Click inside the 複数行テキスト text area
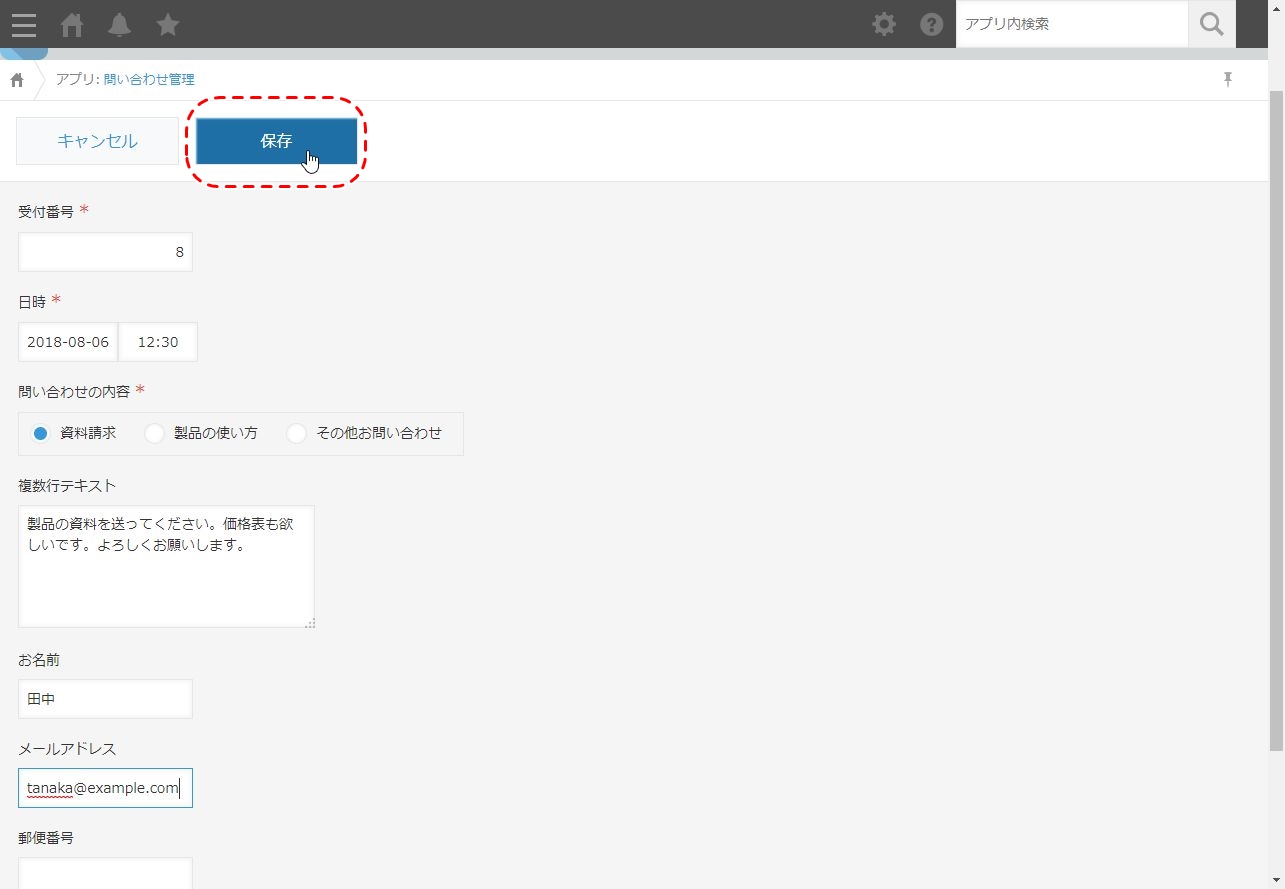 pyautogui.click(x=166, y=566)
